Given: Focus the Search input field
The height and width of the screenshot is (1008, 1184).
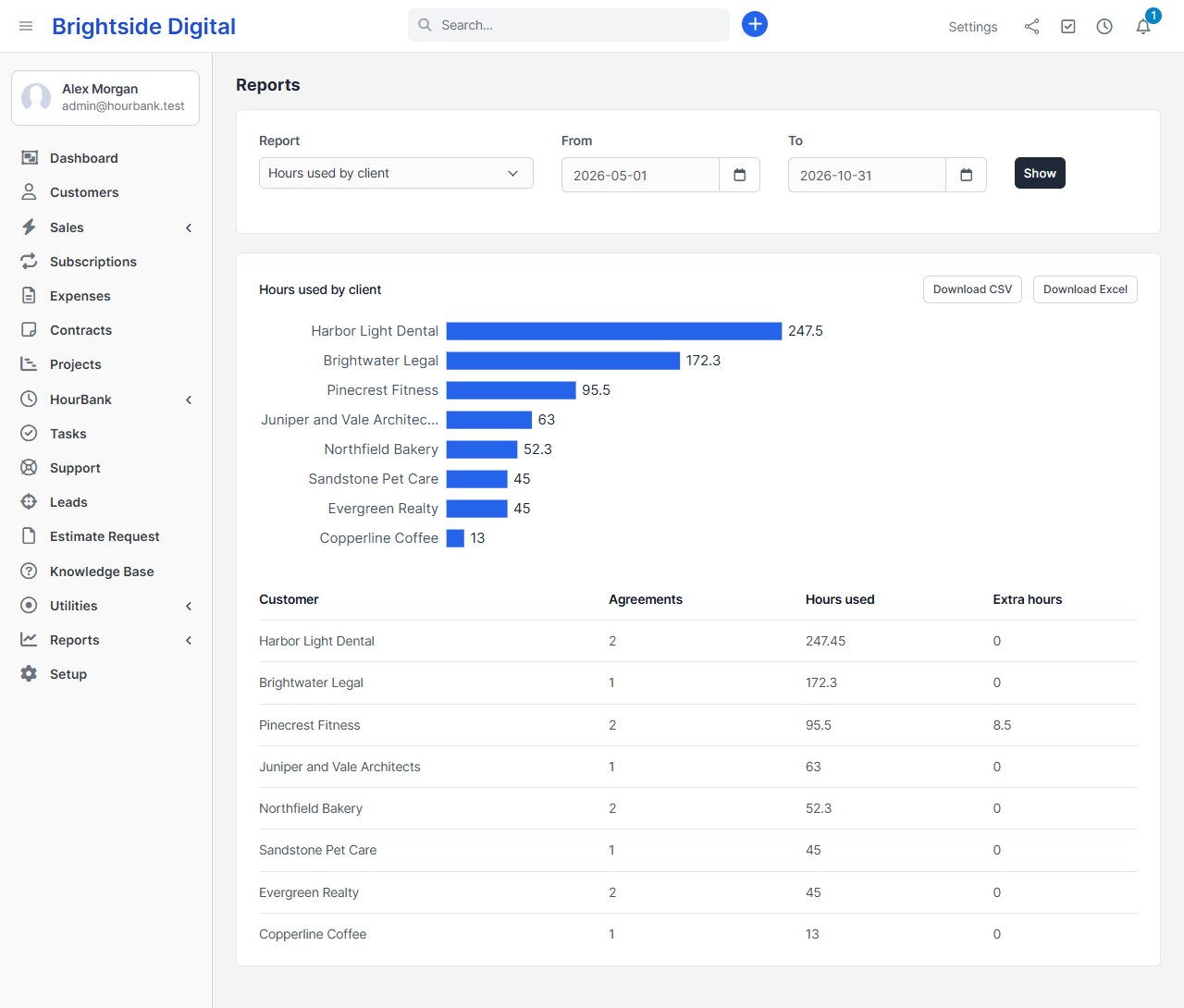Looking at the screenshot, I should 569,25.
